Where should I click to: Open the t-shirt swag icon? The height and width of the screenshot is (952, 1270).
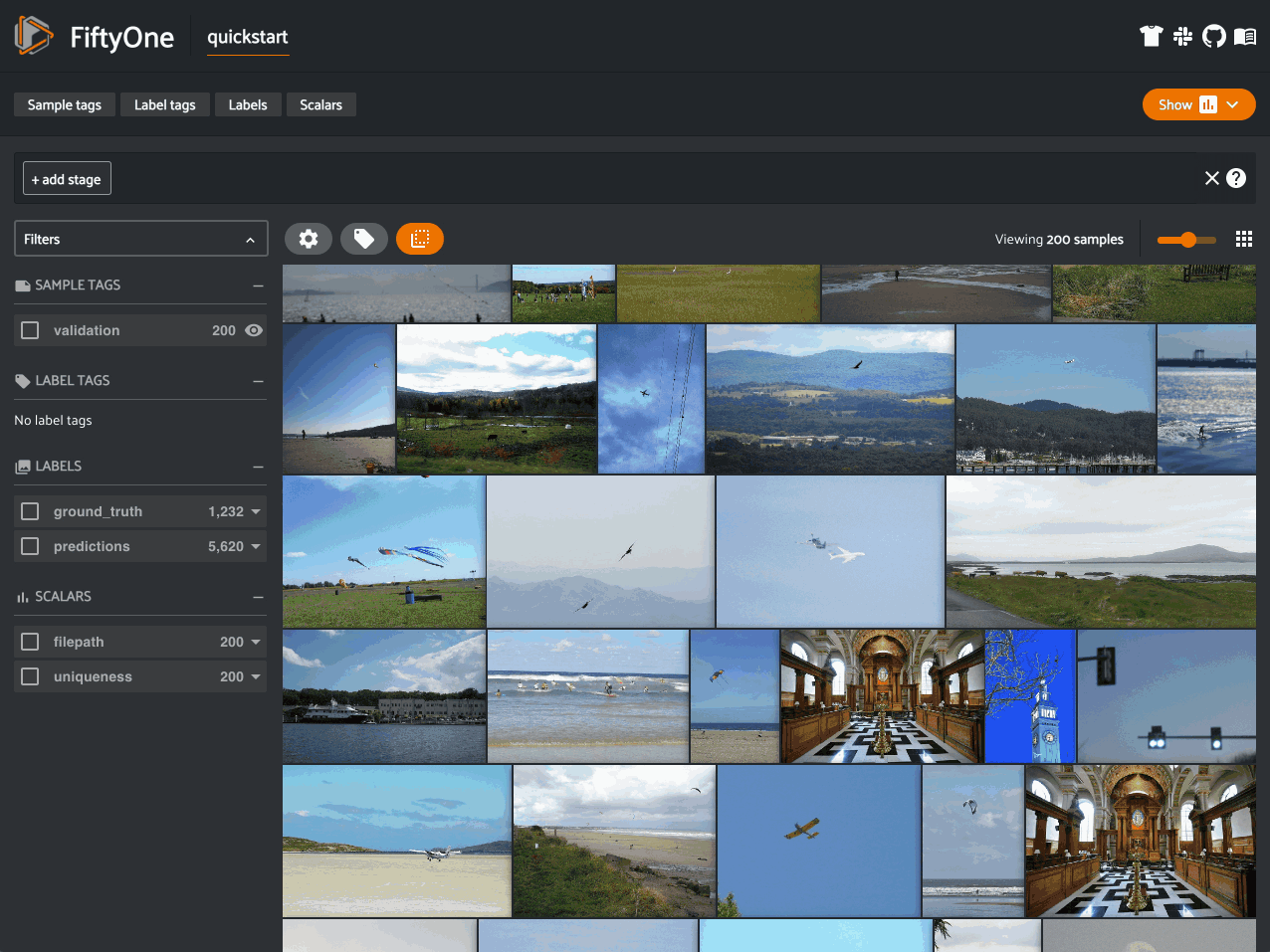1151,37
